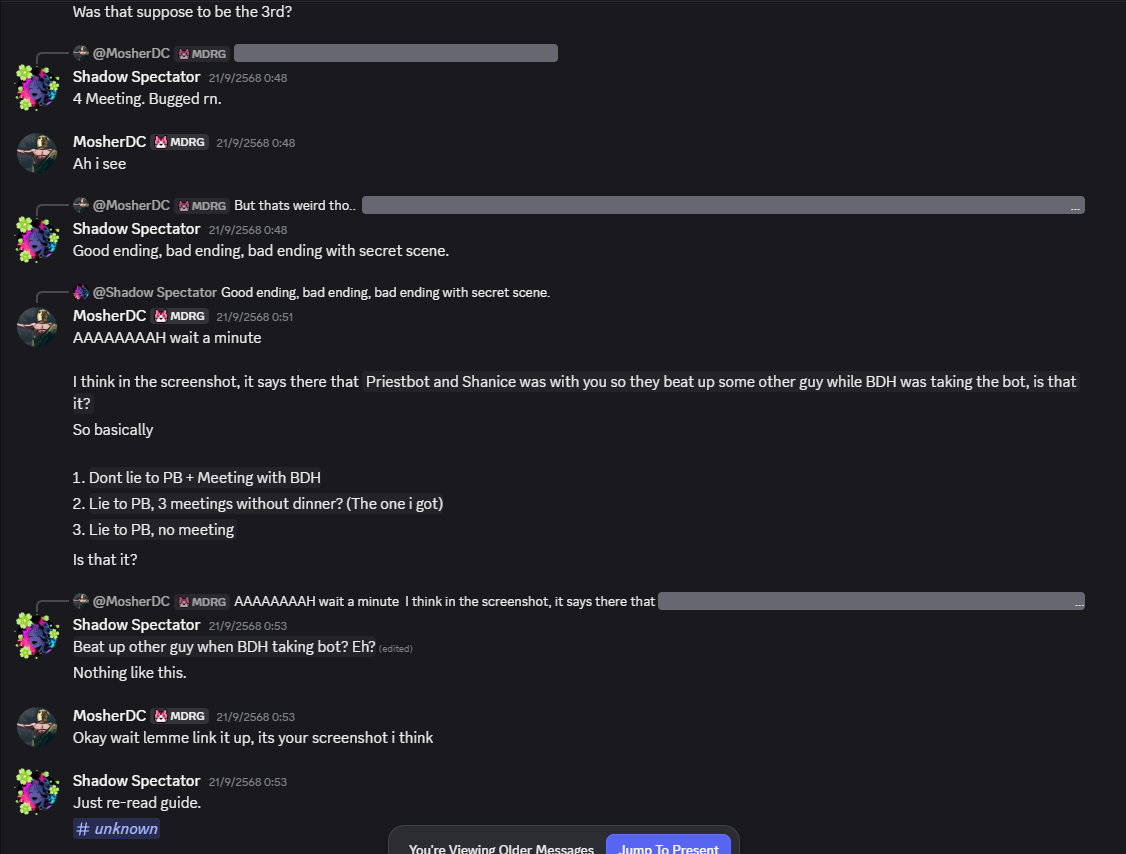Click MosherDC's avatar beside "Okay wait lemme link it up"

(x=38, y=727)
